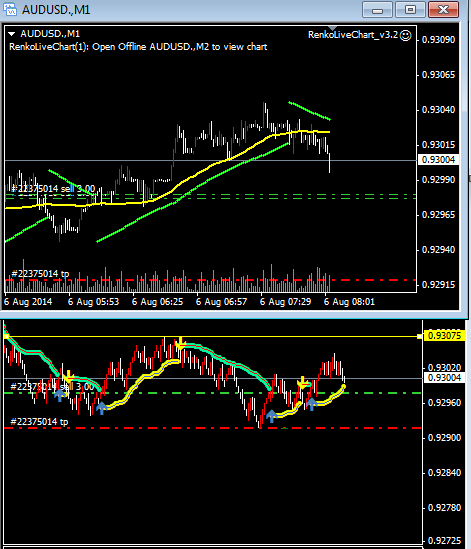This screenshot has width=471, height=549.
Task: Click the rightmost blue up arrow signal
Action: tap(311, 404)
